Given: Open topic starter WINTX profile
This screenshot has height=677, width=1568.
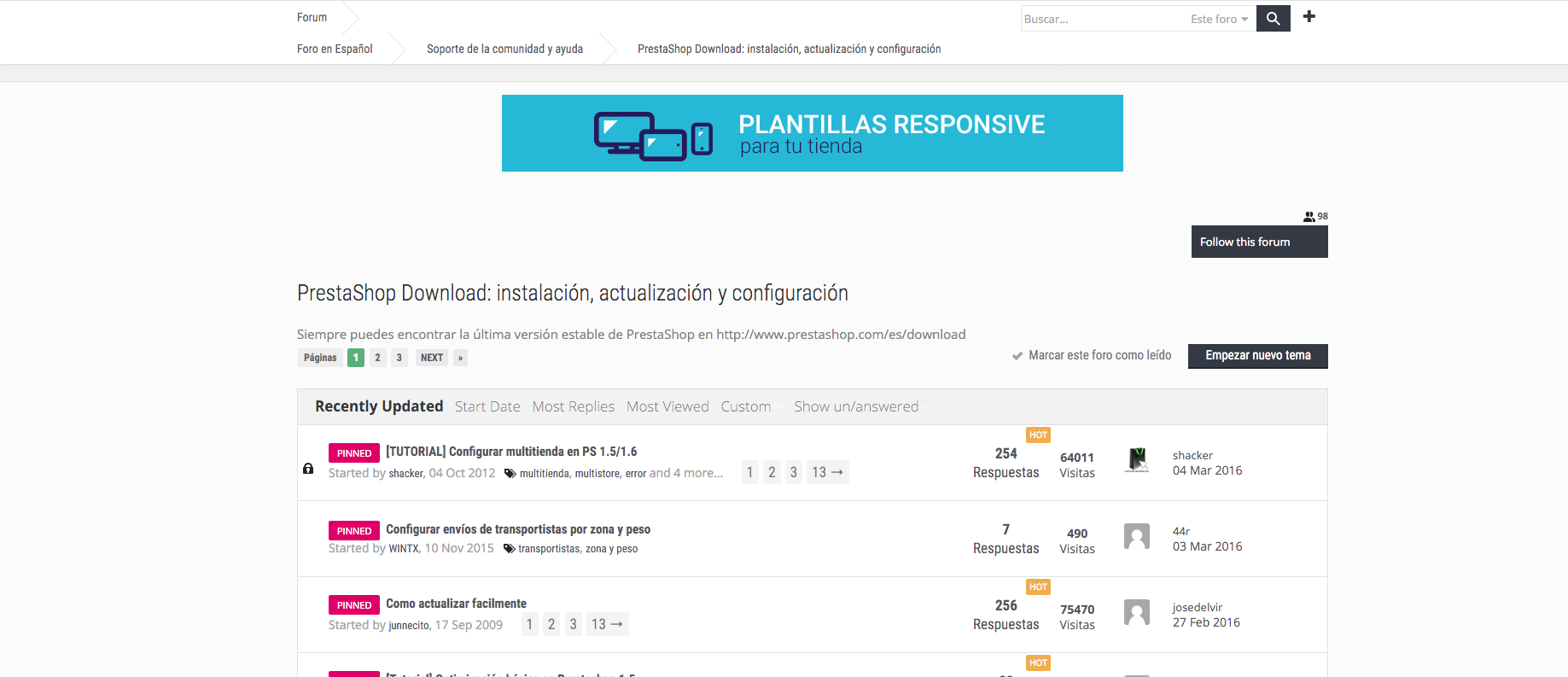Looking at the screenshot, I should 404,549.
